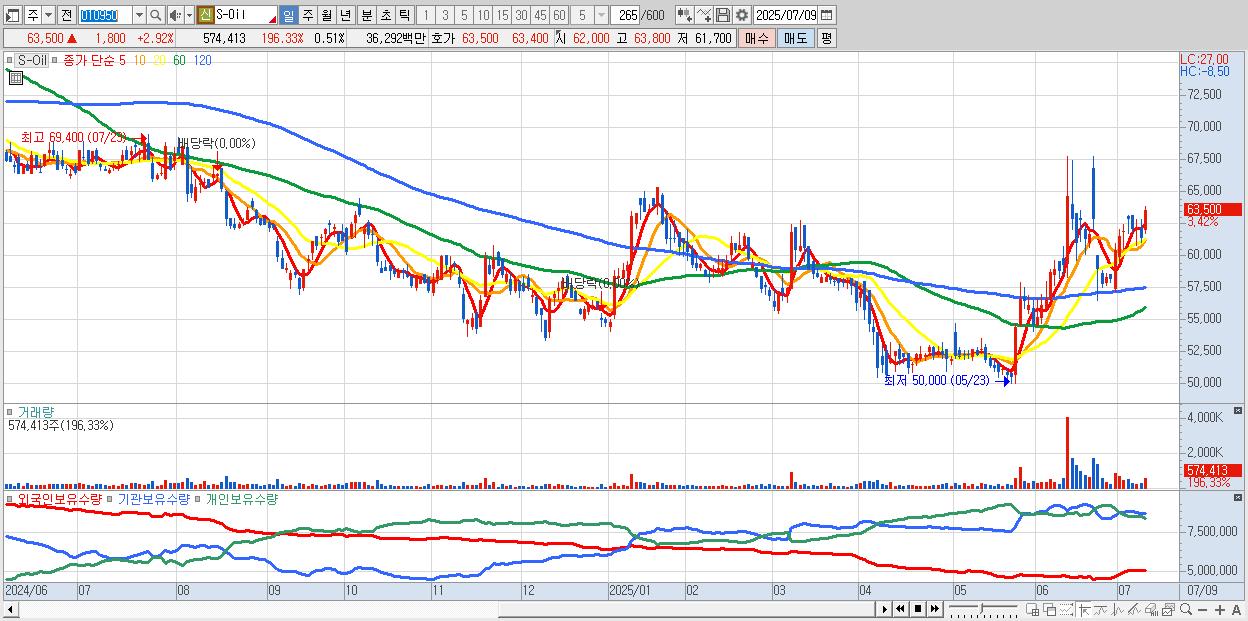1248x621 pixels.
Task: Select the 틱 (tick) period toggle
Action: (404, 15)
